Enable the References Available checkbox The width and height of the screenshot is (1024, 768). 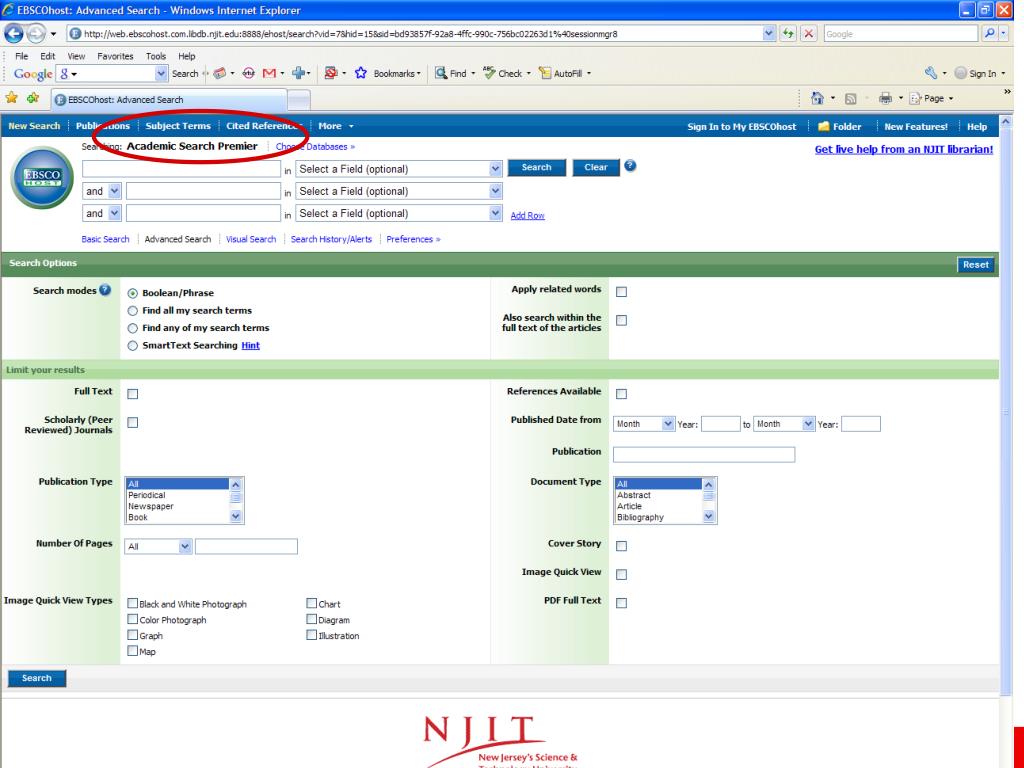click(x=621, y=394)
